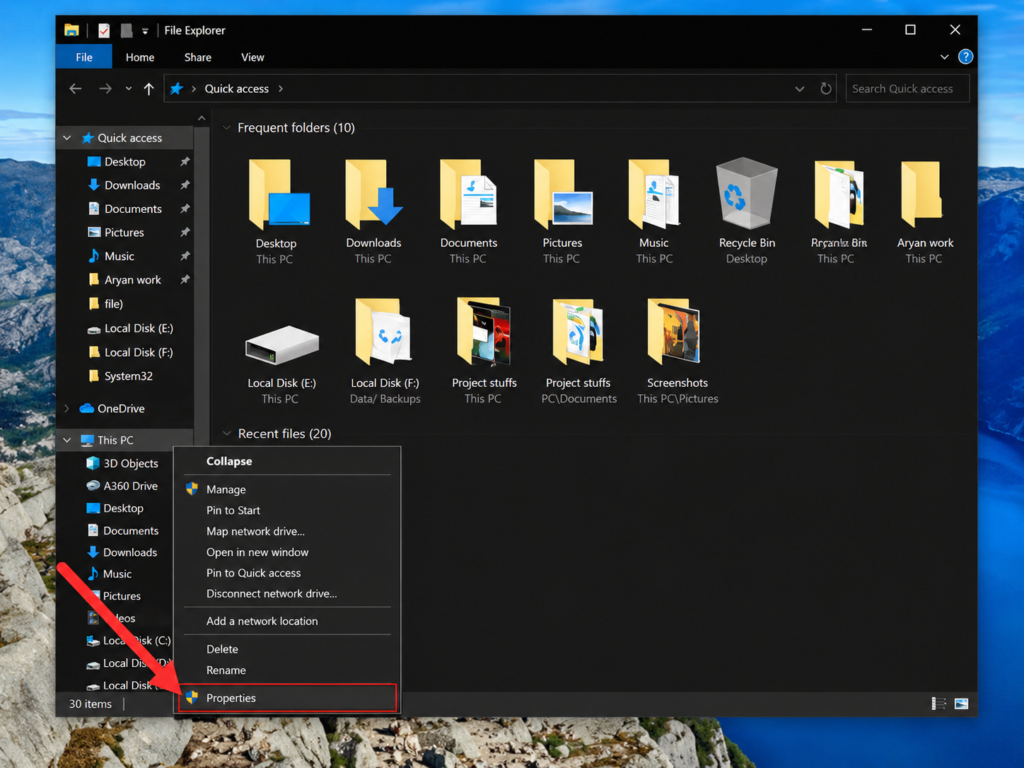Viewport: 1024px width, 768px height.
Task: Unpin Desktop from Quick access sidebar
Action: 185,161
